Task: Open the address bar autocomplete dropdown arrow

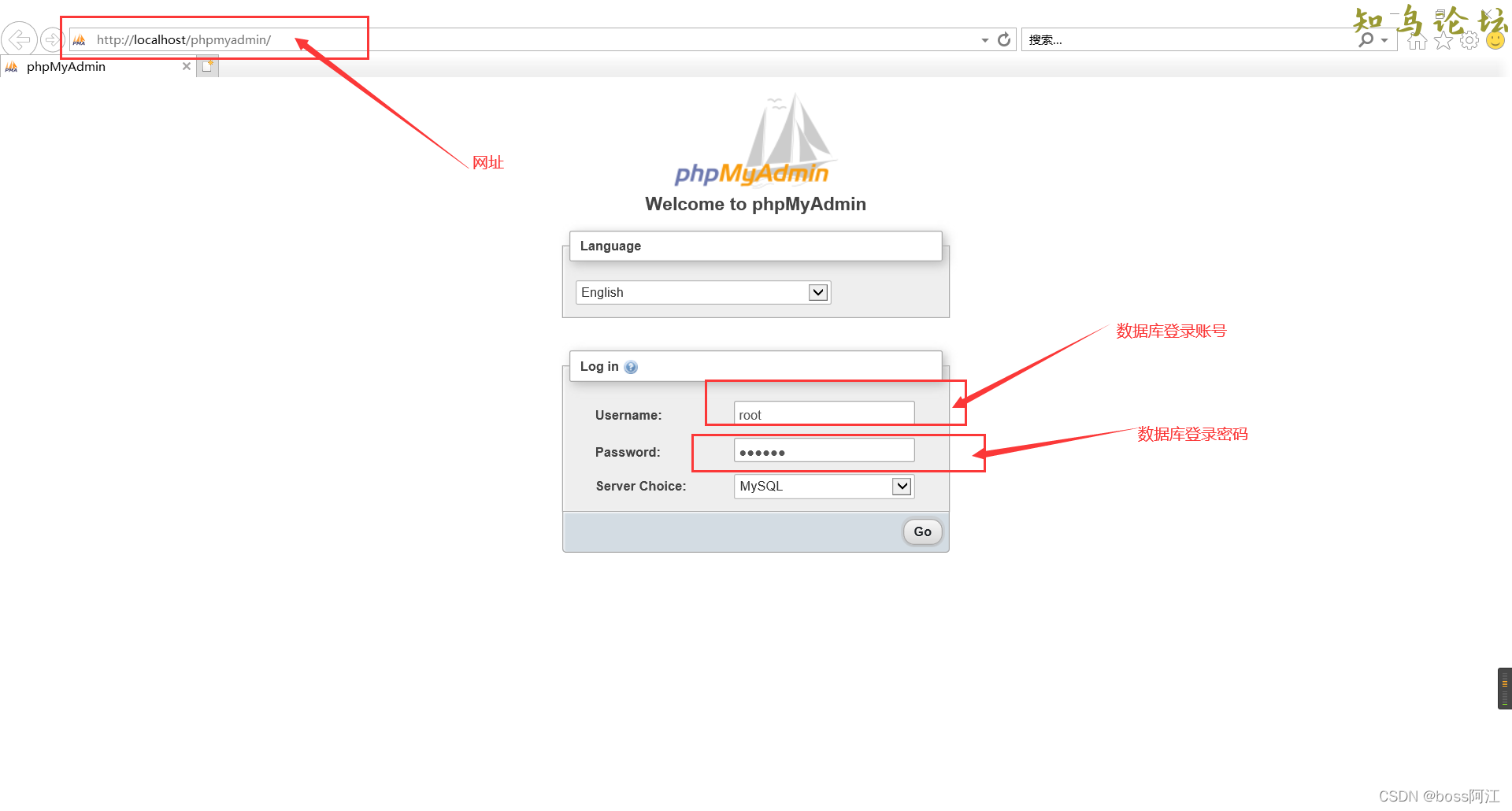Action: tap(985, 40)
